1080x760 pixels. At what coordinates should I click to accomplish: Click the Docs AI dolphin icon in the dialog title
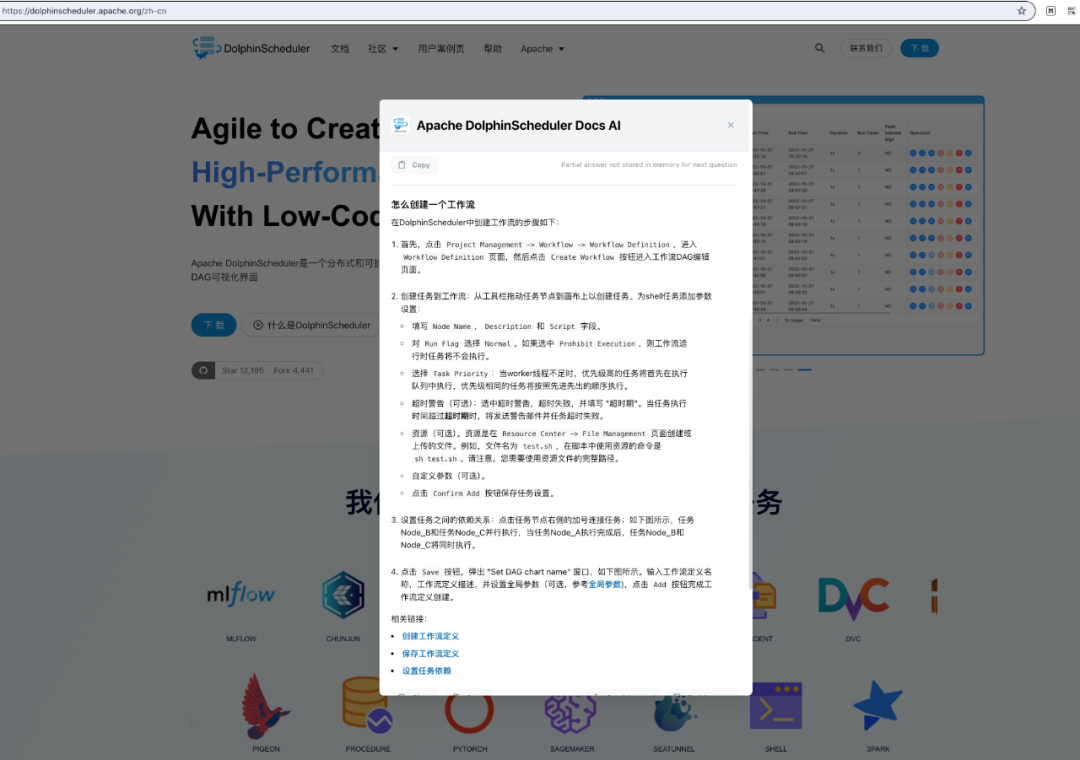pyautogui.click(x=400, y=125)
